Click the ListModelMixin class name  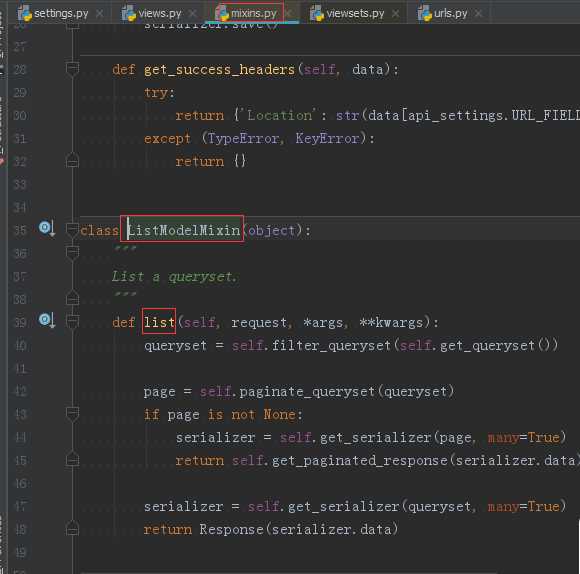point(183,230)
